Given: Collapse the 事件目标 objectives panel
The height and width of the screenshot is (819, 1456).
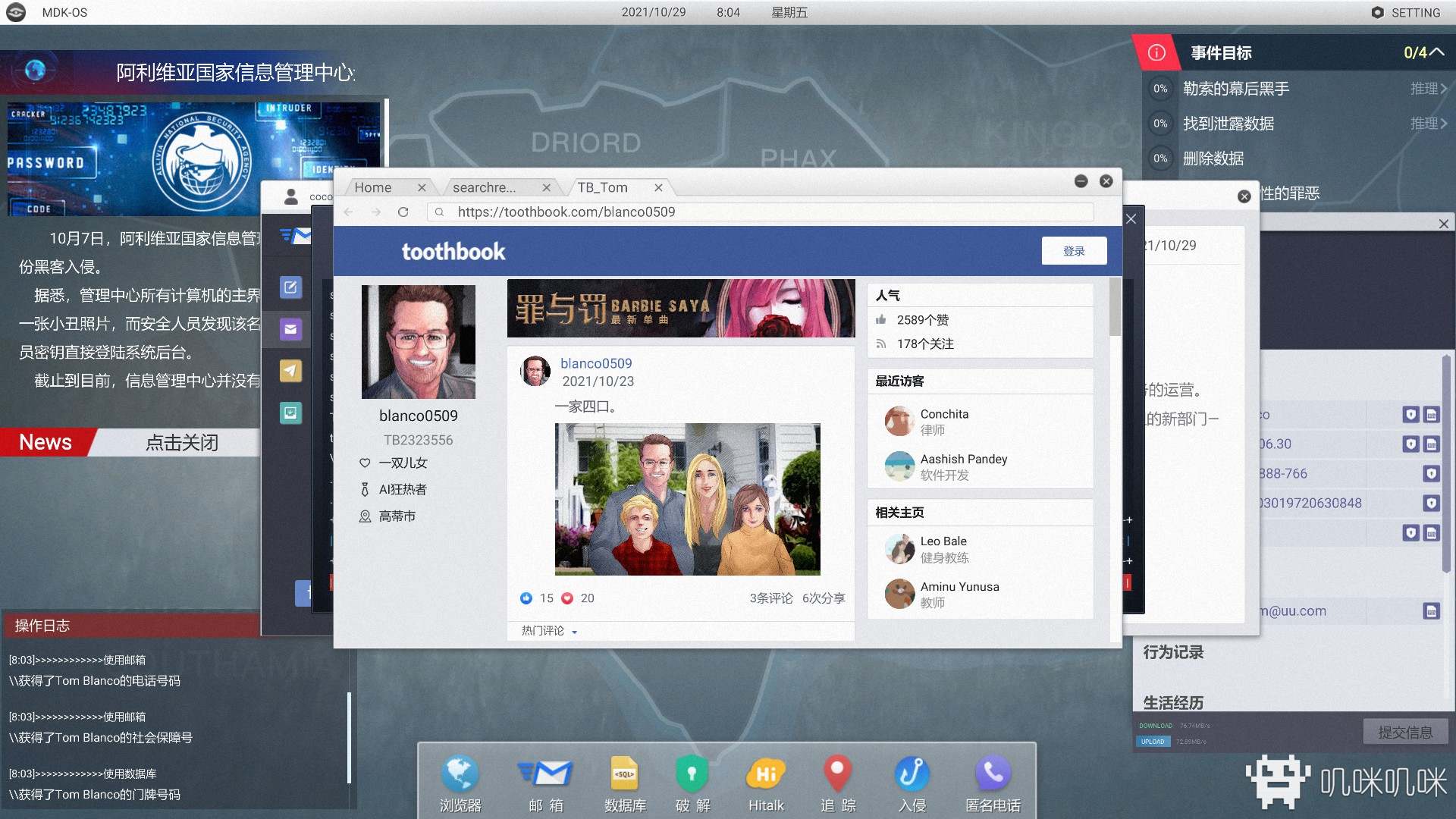Looking at the screenshot, I should tap(1436, 52).
